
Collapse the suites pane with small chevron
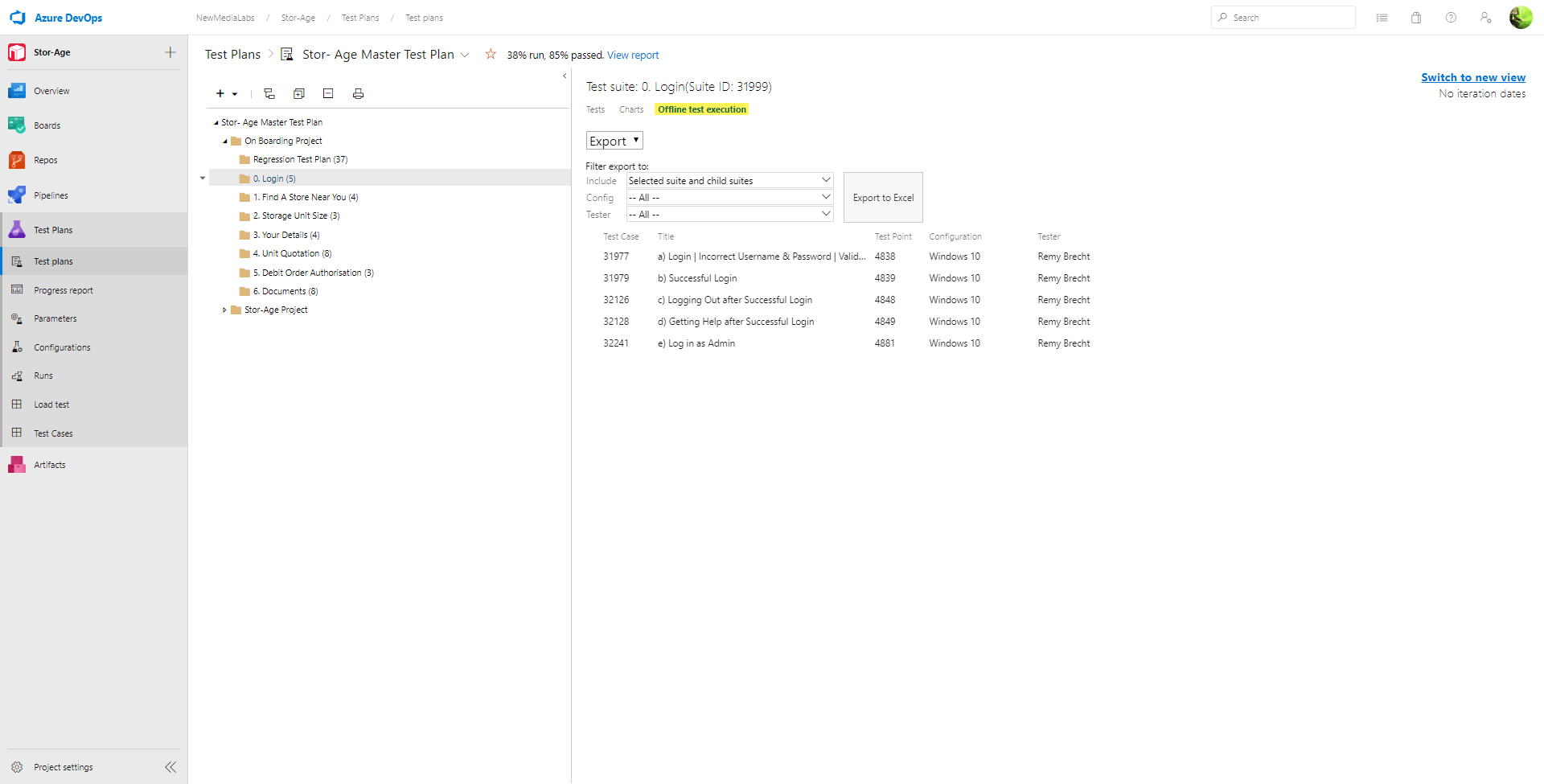point(565,76)
